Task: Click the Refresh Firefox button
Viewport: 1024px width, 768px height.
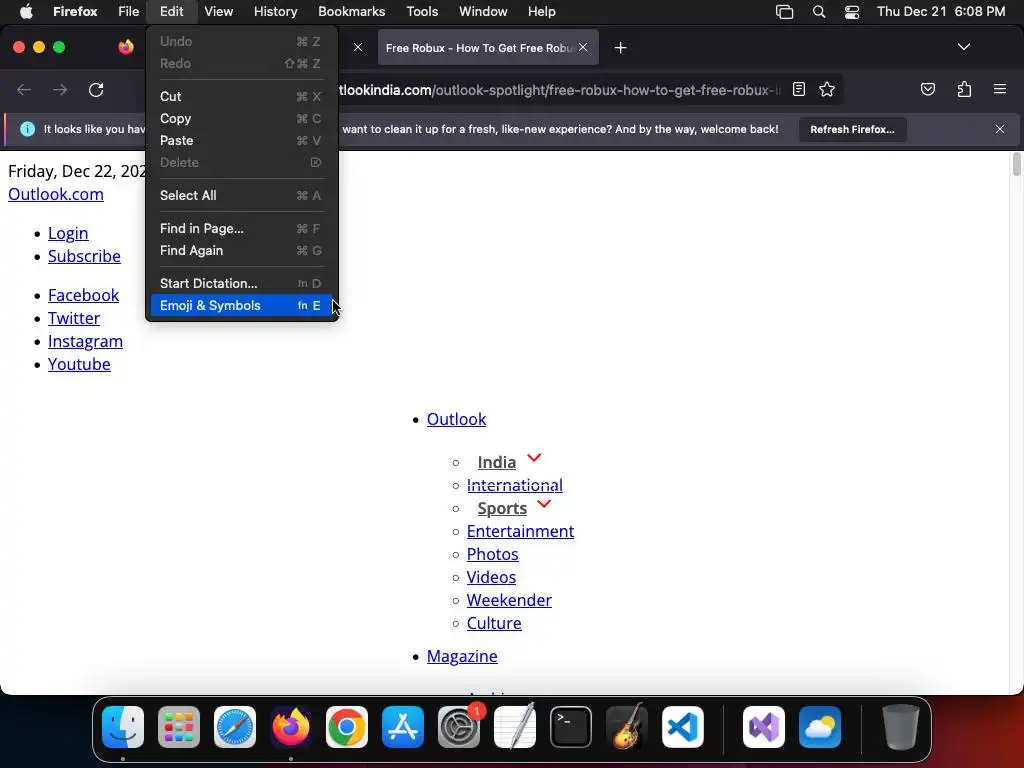Action: click(852, 129)
